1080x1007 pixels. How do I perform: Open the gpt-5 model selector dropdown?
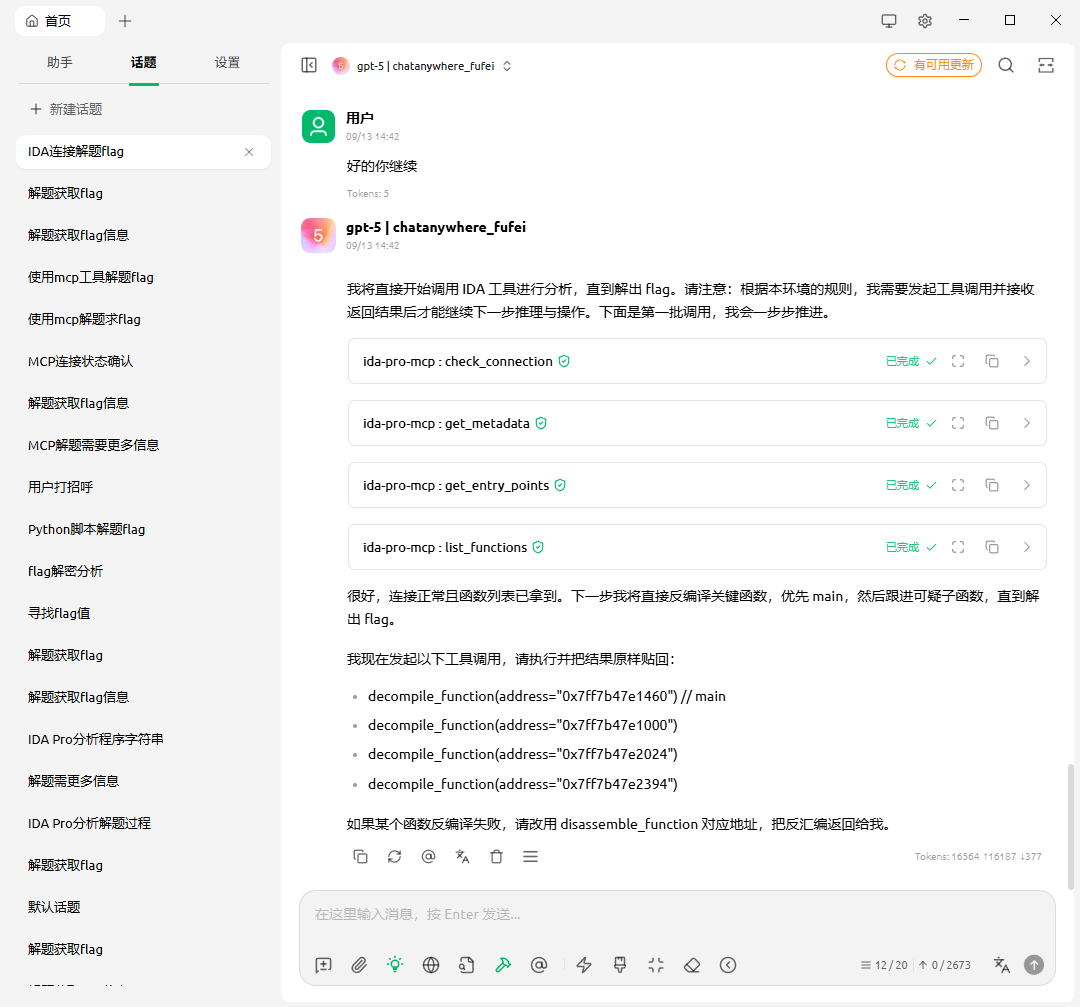[x=424, y=66]
